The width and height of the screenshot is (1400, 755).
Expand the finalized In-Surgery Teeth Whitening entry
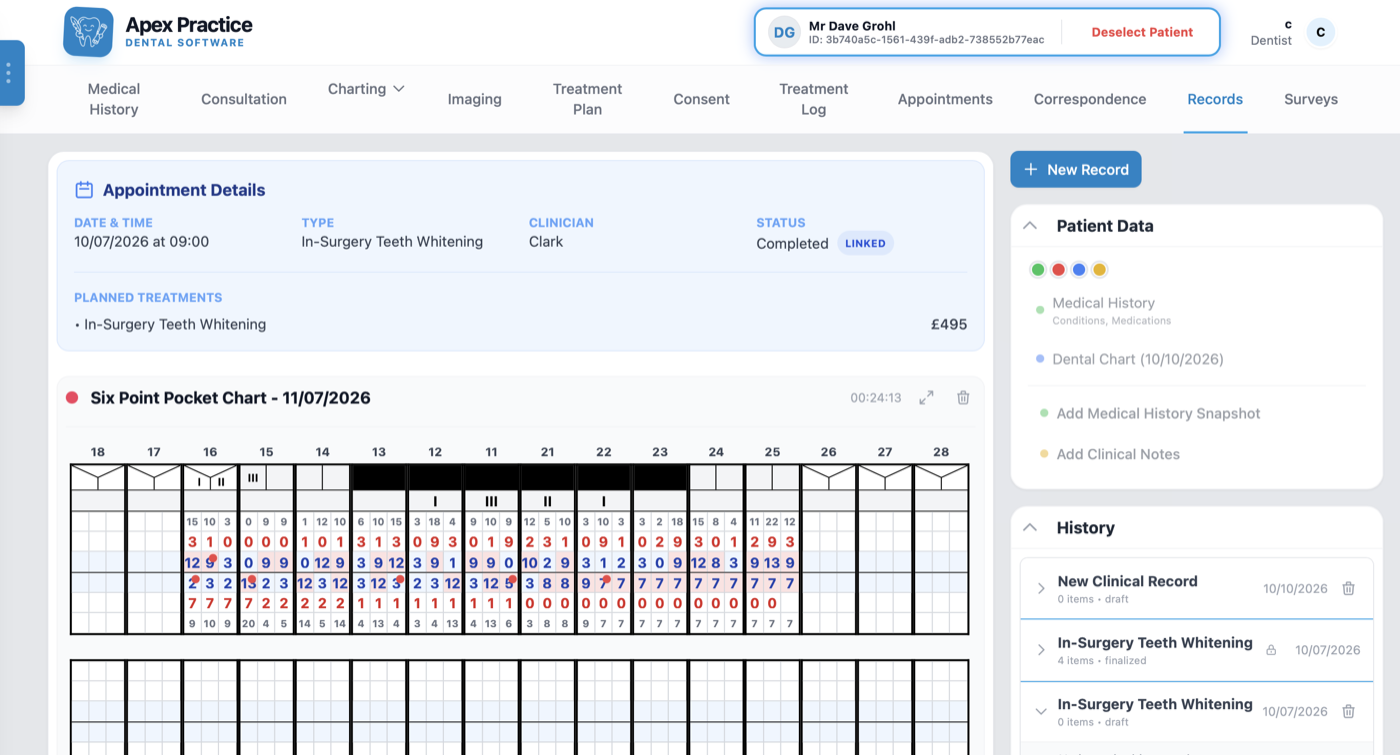(x=1041, y=650)
